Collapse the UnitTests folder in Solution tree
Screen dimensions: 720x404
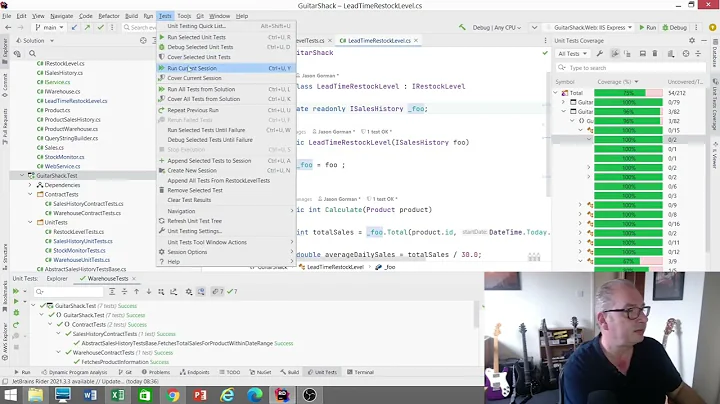[30, 222]
